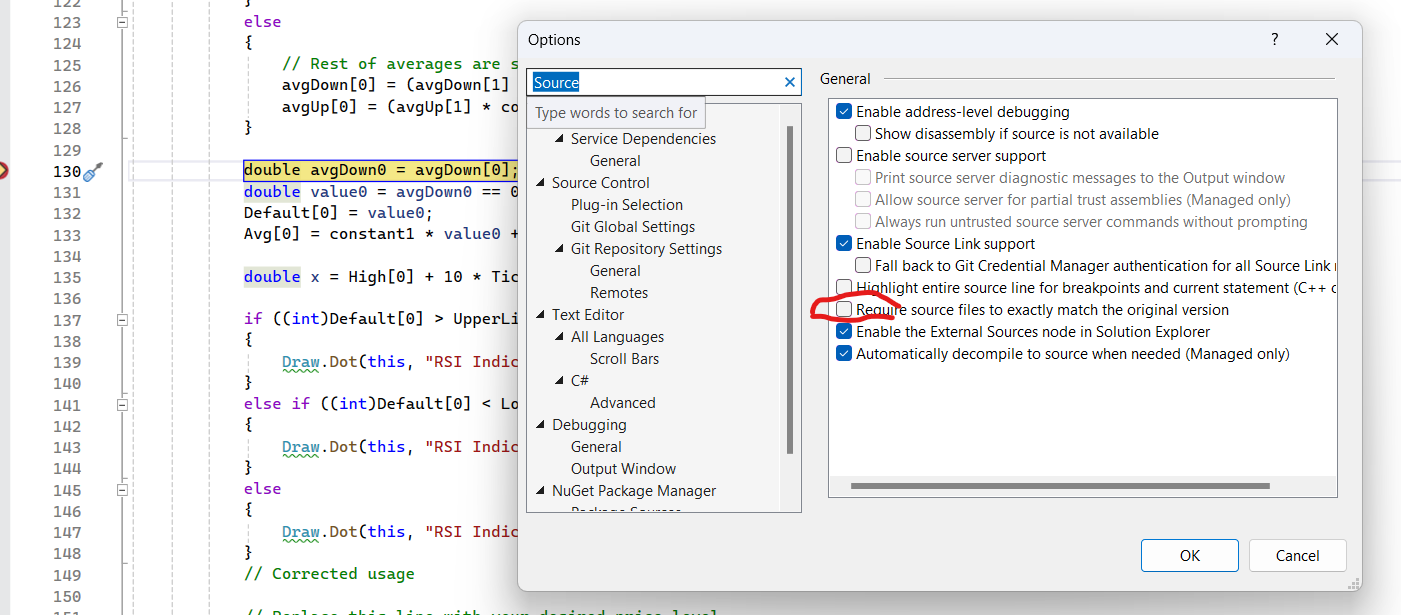Clear the Options search box with X
Viewport: 1401px width, 615px height.
tap(790, 82)
